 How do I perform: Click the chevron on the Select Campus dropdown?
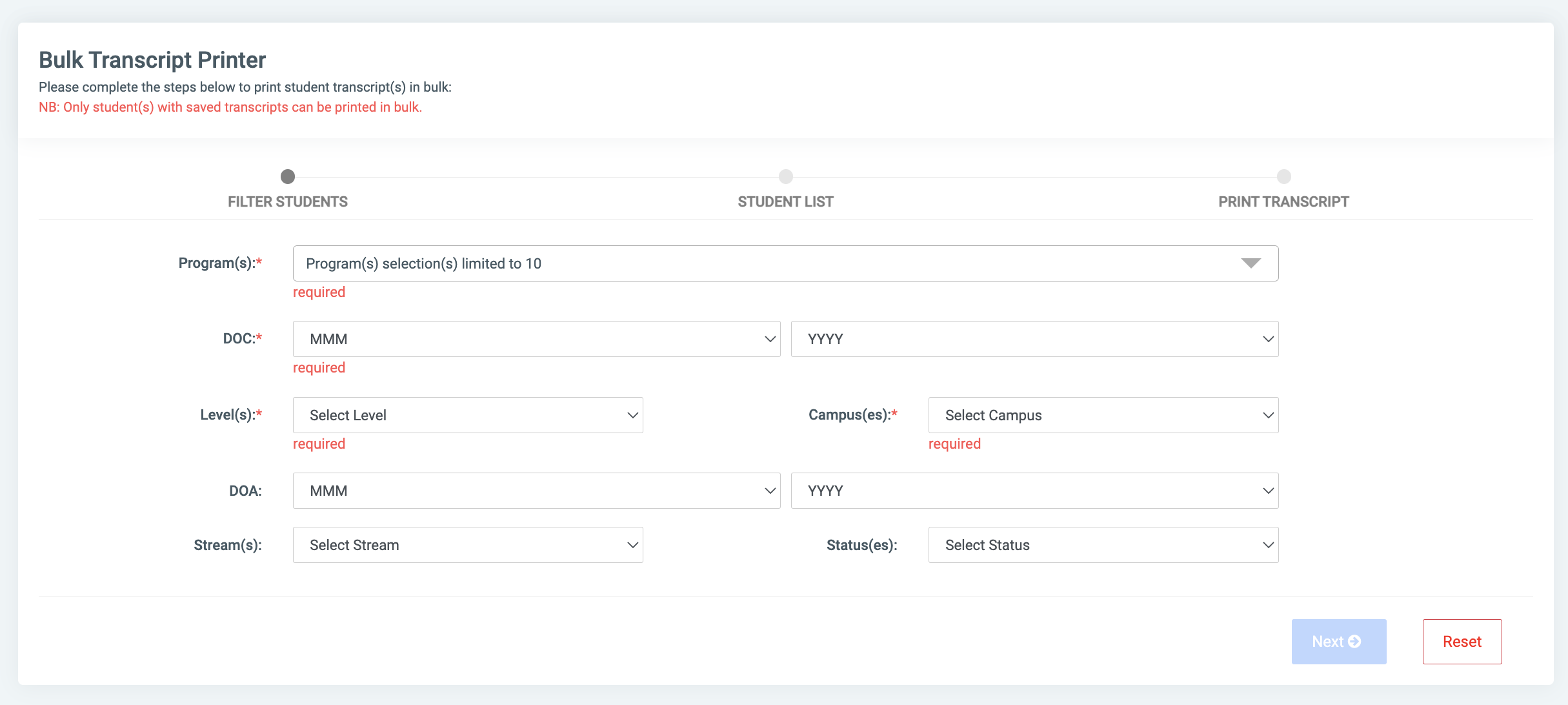pos(1267,415)
